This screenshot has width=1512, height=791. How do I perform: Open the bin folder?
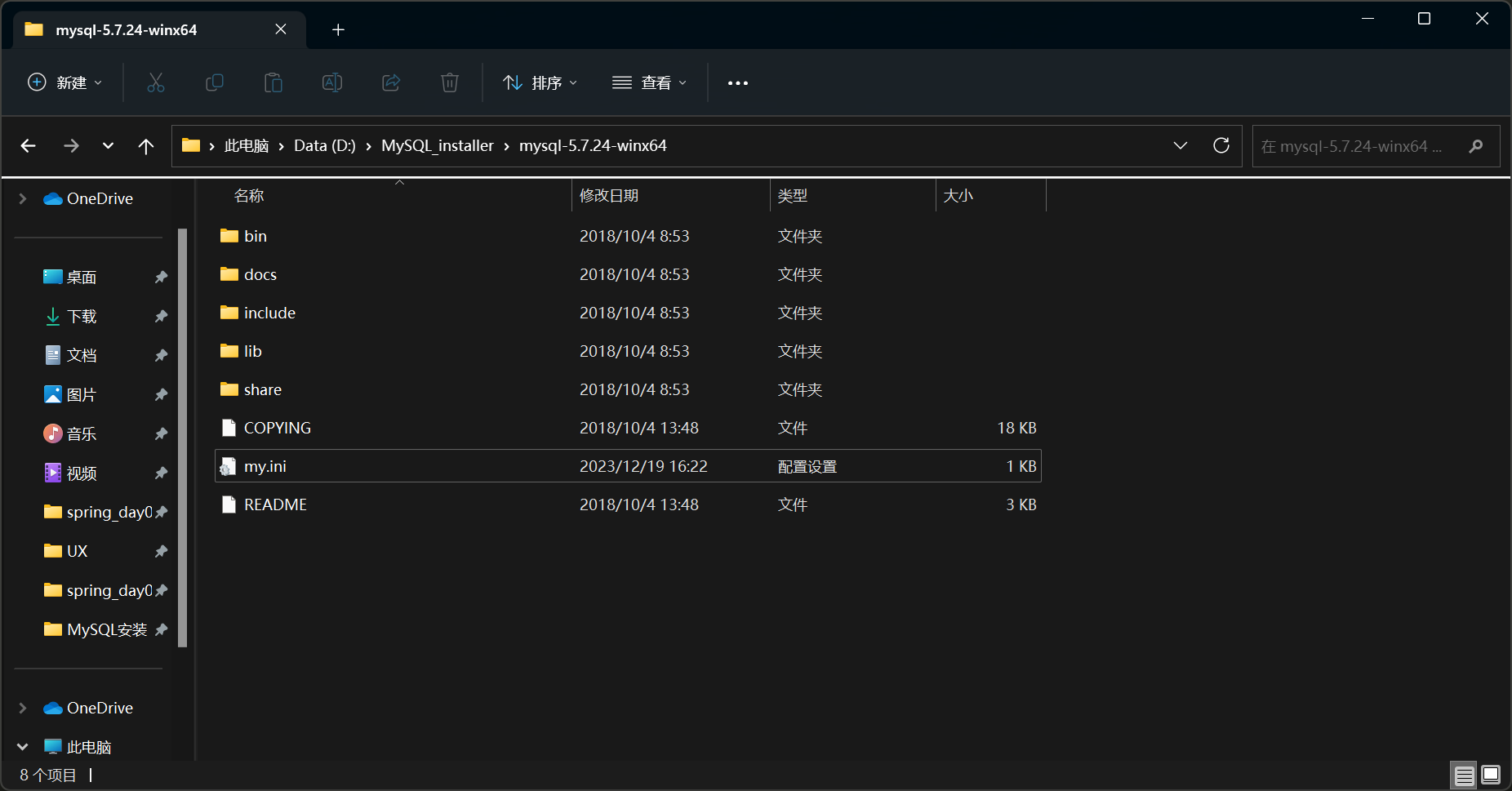coord(255,236)
